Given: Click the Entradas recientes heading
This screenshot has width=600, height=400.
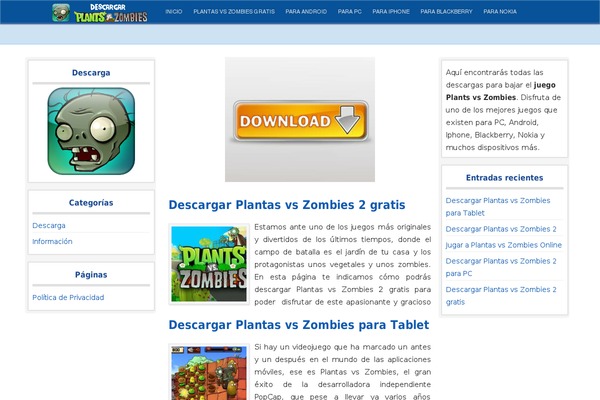Looking at the screenshot, I should (x=505, y=178).
